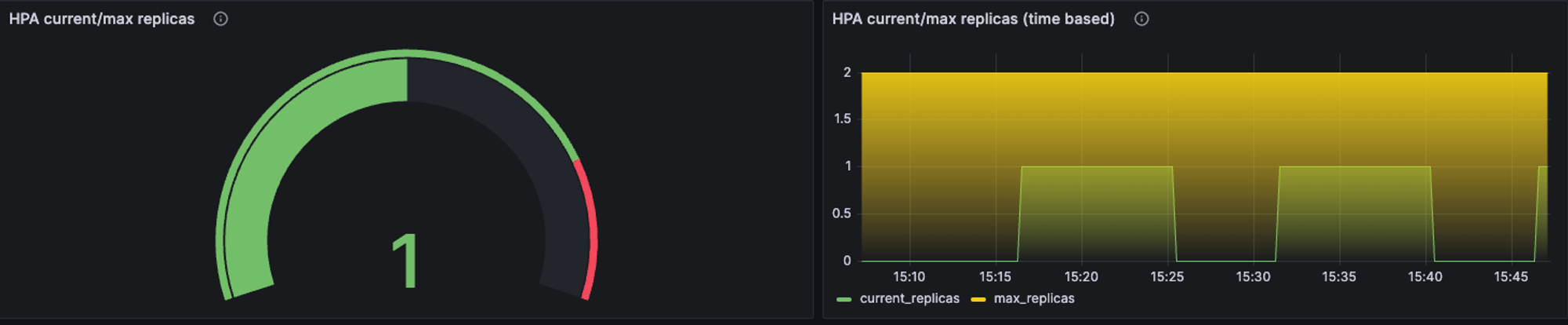Click 15:30 time axis label
1568x325 pixels.
(x=1253, y=277)
